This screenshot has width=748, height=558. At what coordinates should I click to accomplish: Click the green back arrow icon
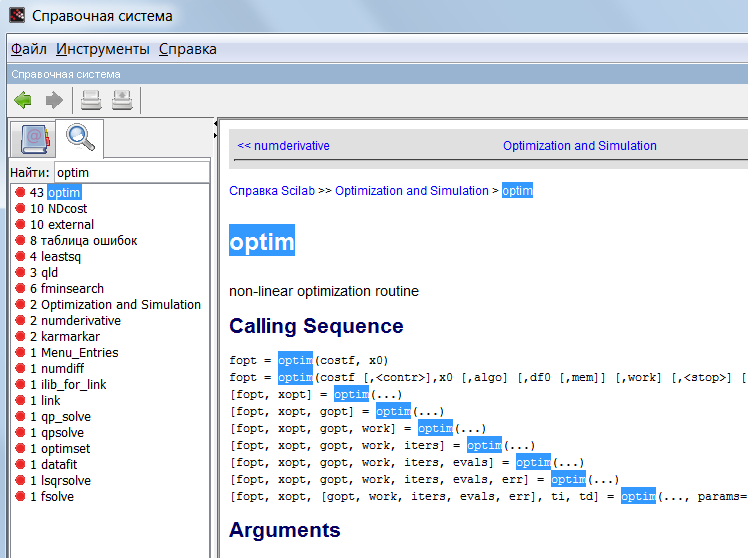point(23,100)
